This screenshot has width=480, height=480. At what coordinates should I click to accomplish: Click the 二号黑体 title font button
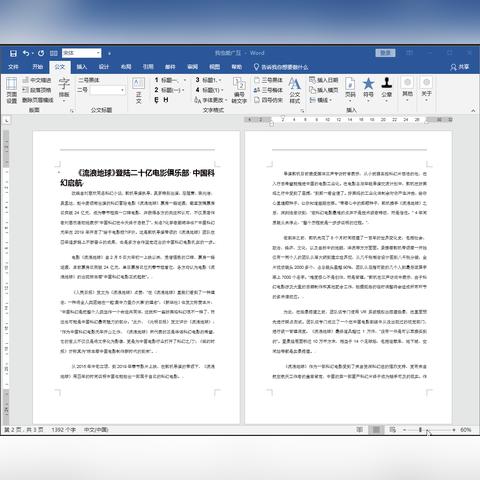(x=89, y=80)
